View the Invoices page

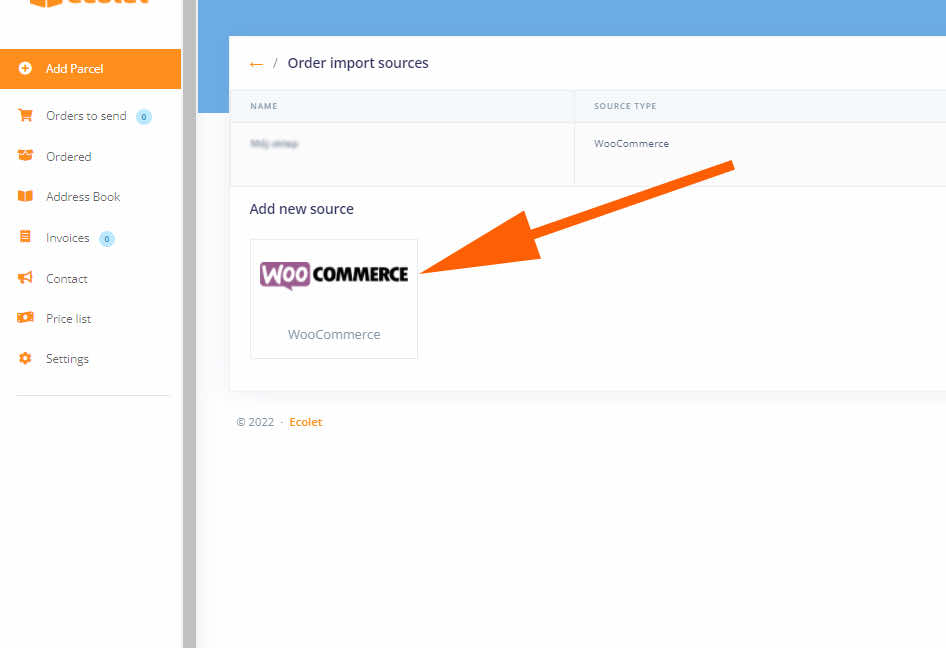click(68, 238)
